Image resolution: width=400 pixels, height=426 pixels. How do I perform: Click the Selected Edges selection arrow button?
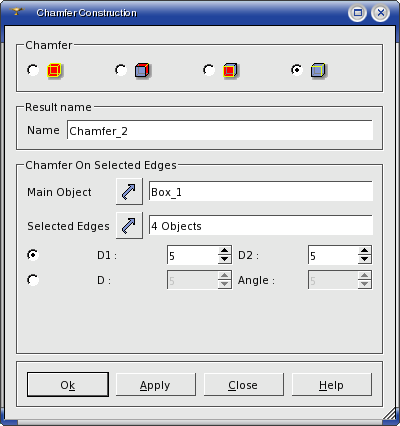click(129, 225)
